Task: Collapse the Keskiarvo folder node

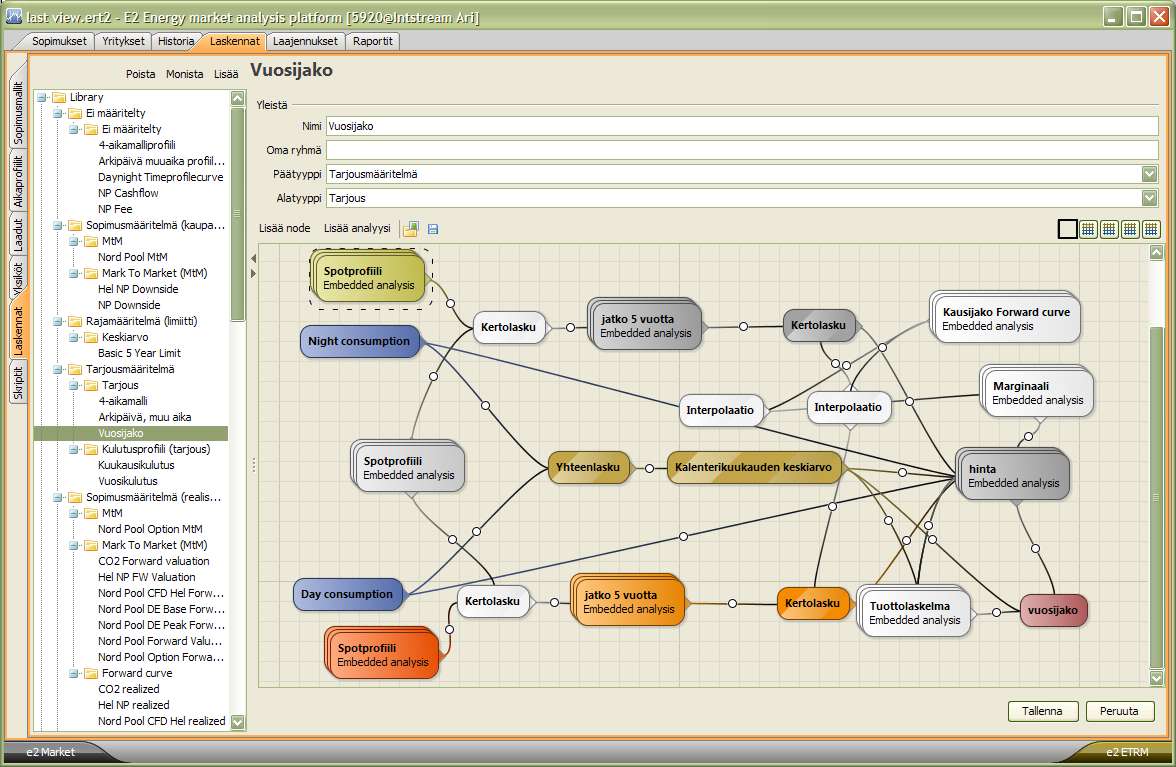Action: [74, 337]
